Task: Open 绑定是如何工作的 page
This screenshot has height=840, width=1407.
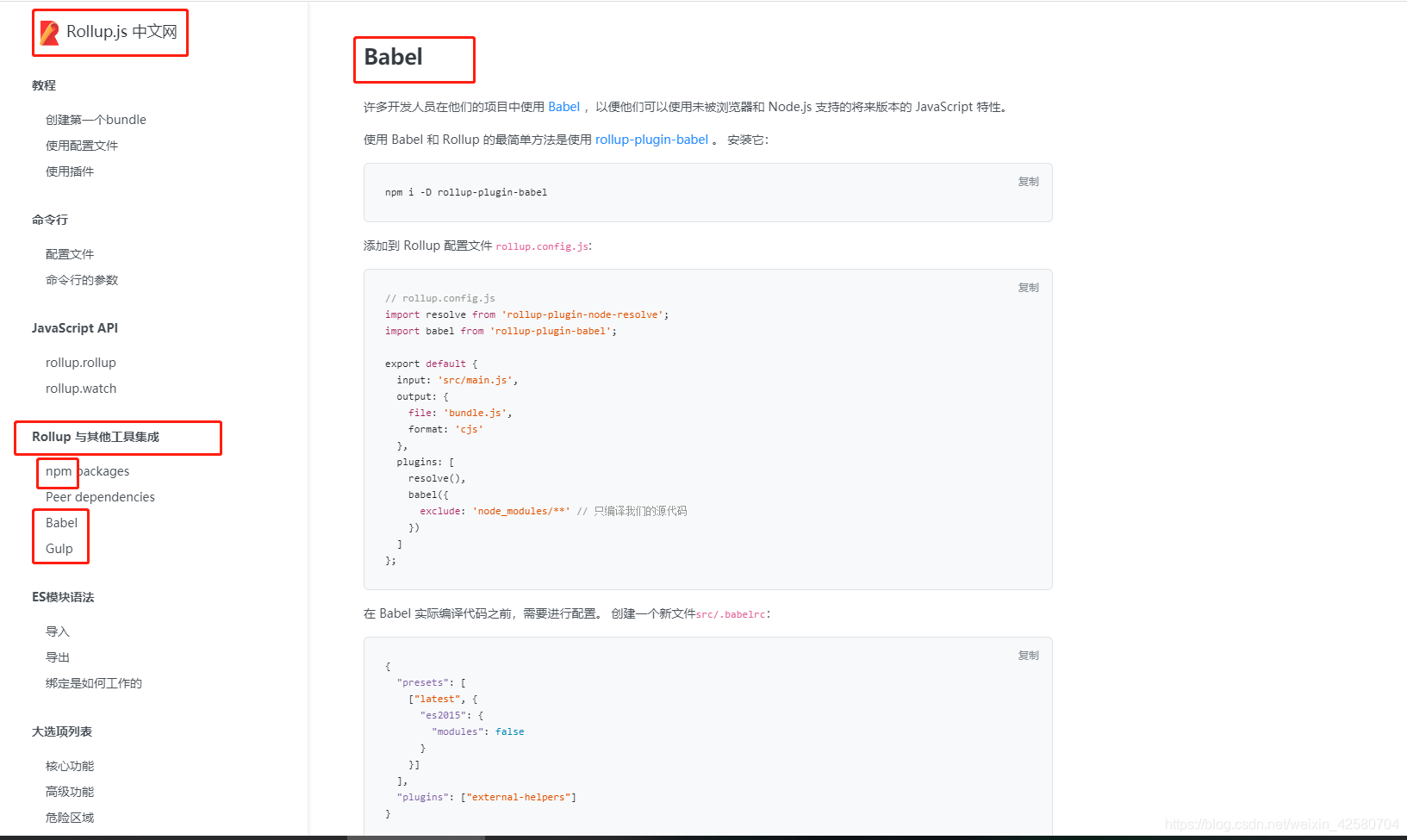Action: tap(94, 683)
